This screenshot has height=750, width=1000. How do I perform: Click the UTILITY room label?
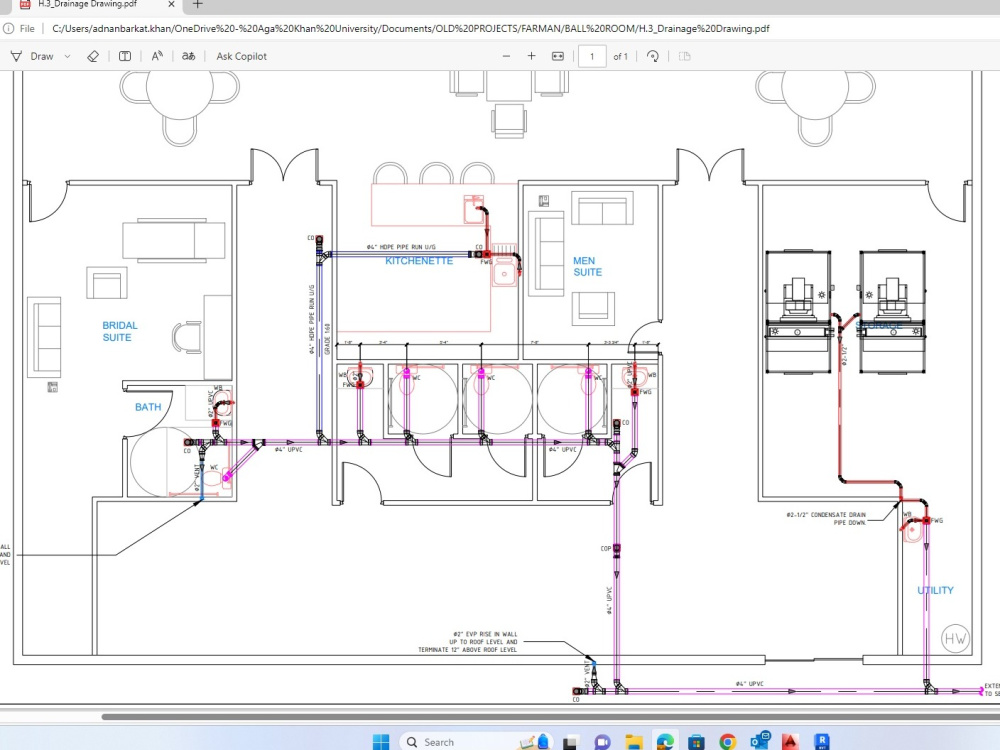[935, 591]
